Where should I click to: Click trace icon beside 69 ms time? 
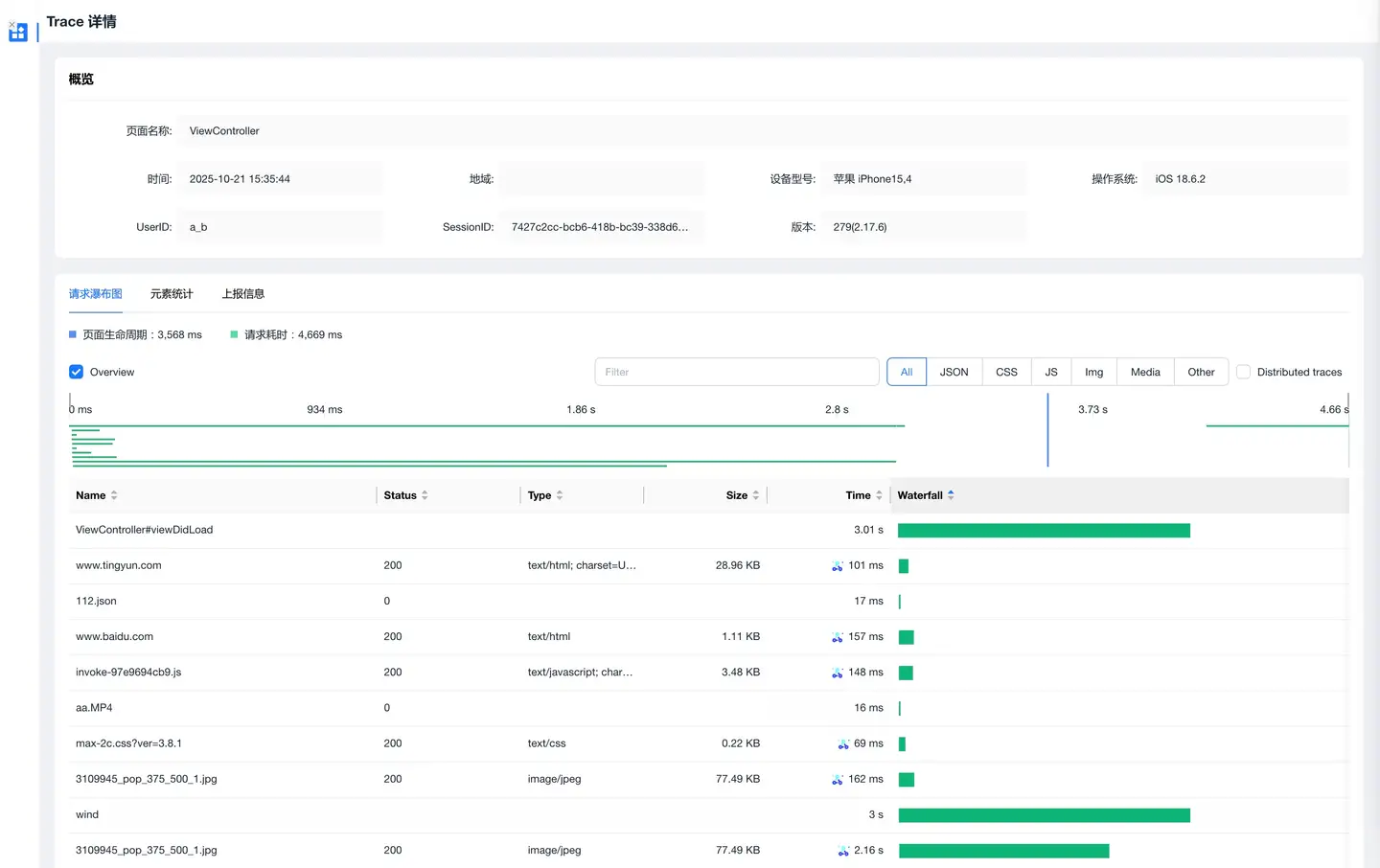[x=843, y=743]
